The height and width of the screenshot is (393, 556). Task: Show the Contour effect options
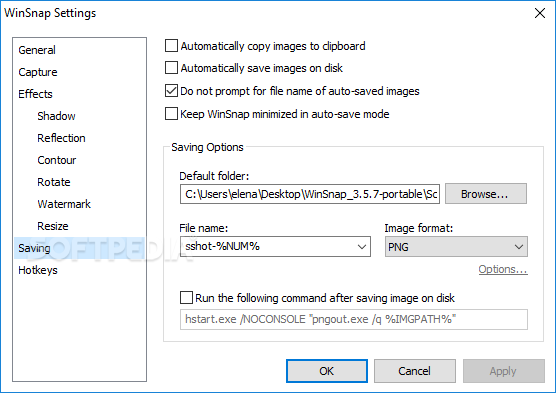pos(56,160)
